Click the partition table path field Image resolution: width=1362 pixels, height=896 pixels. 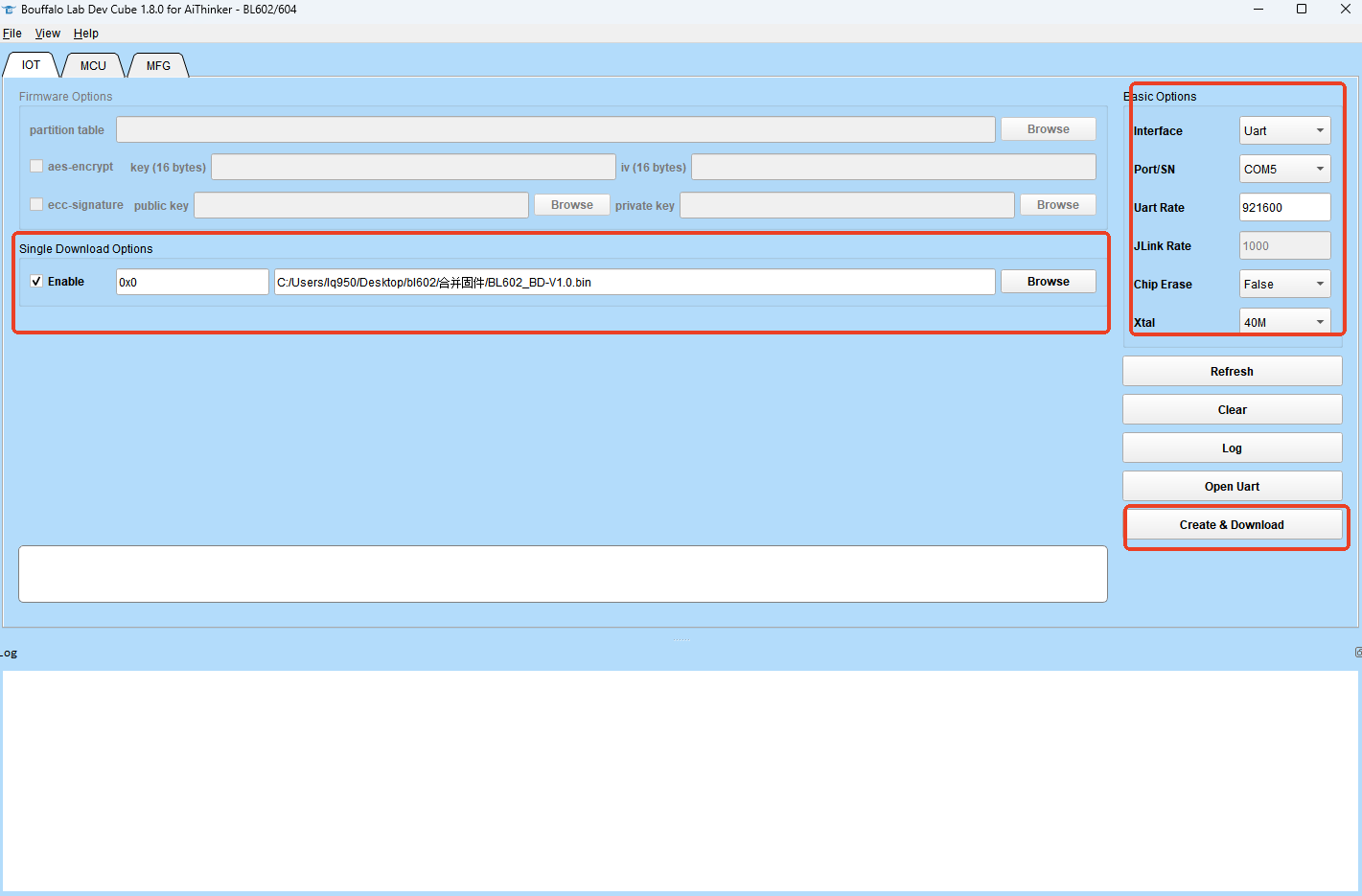click(556, 129)
